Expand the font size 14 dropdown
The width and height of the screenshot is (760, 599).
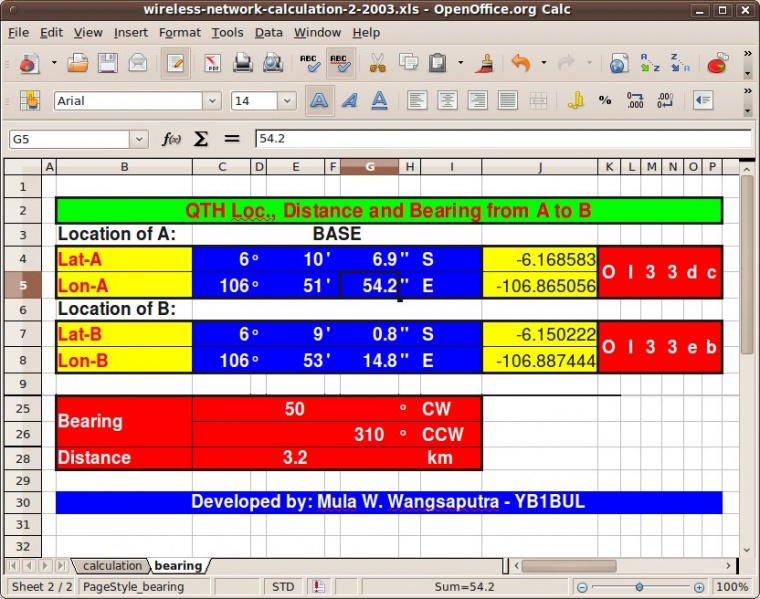[288, 101]
